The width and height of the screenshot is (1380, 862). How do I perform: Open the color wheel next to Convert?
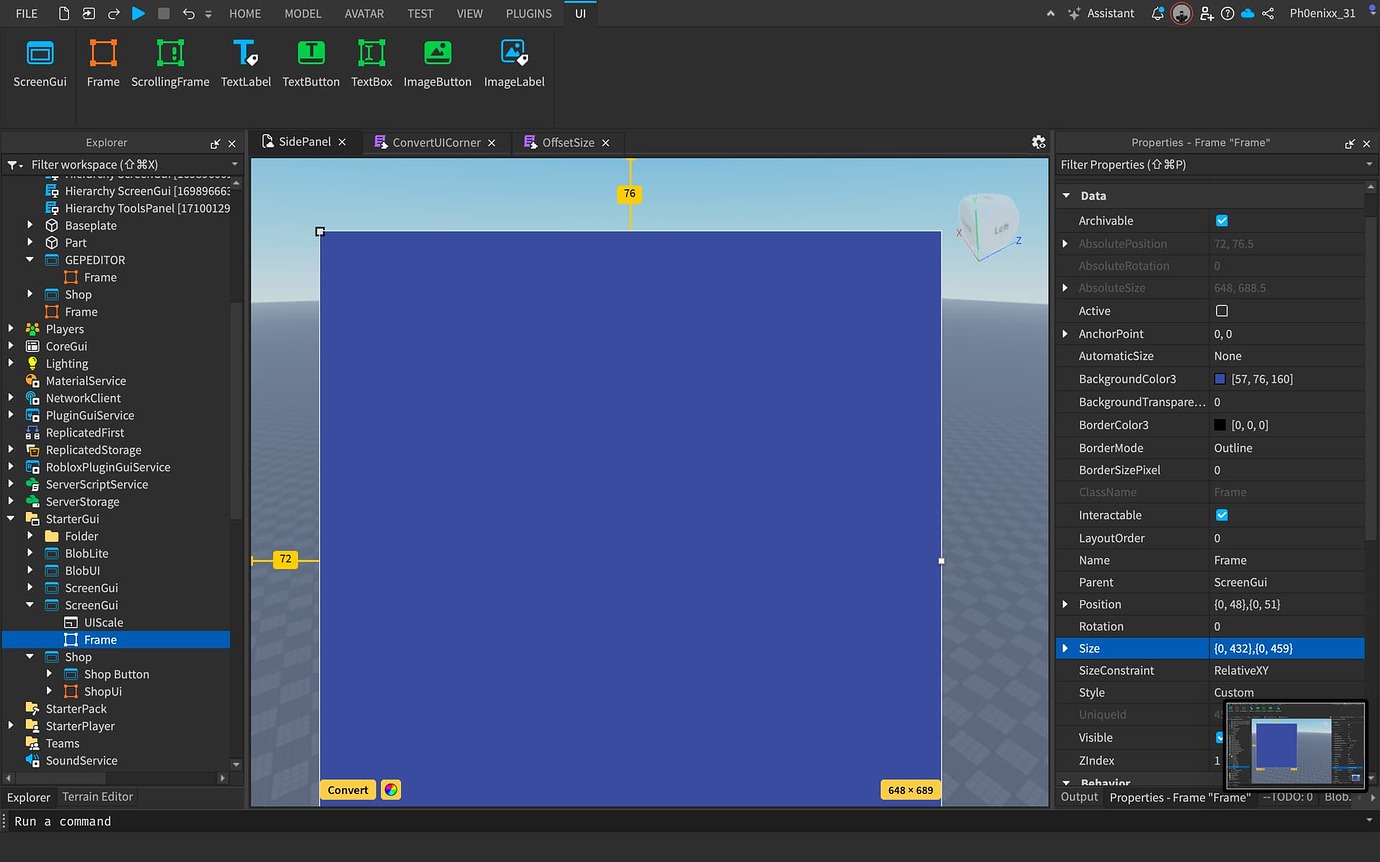tap(391, 790)
